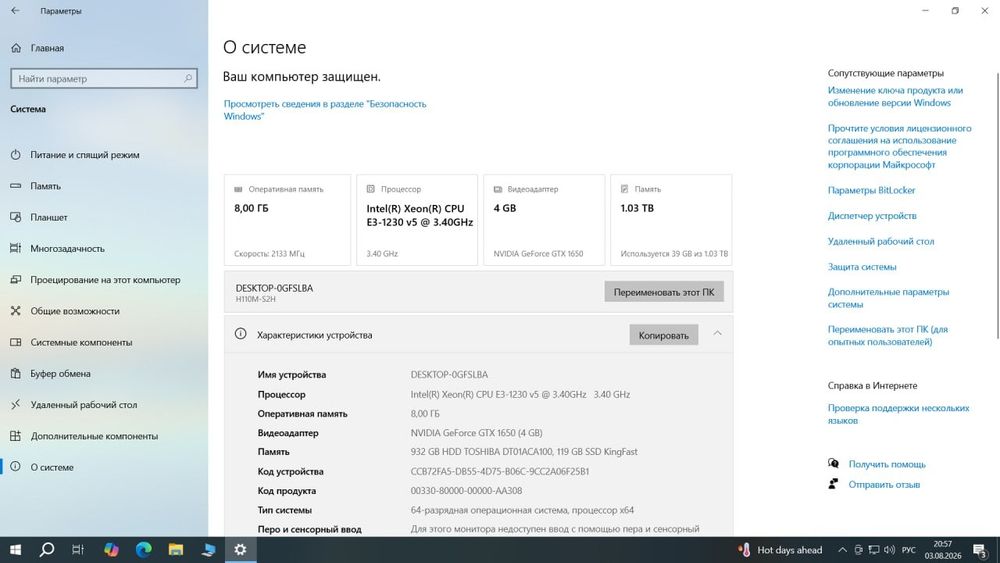
Task: Open Проецирование на этот компьютер
Action: (105, 280)
